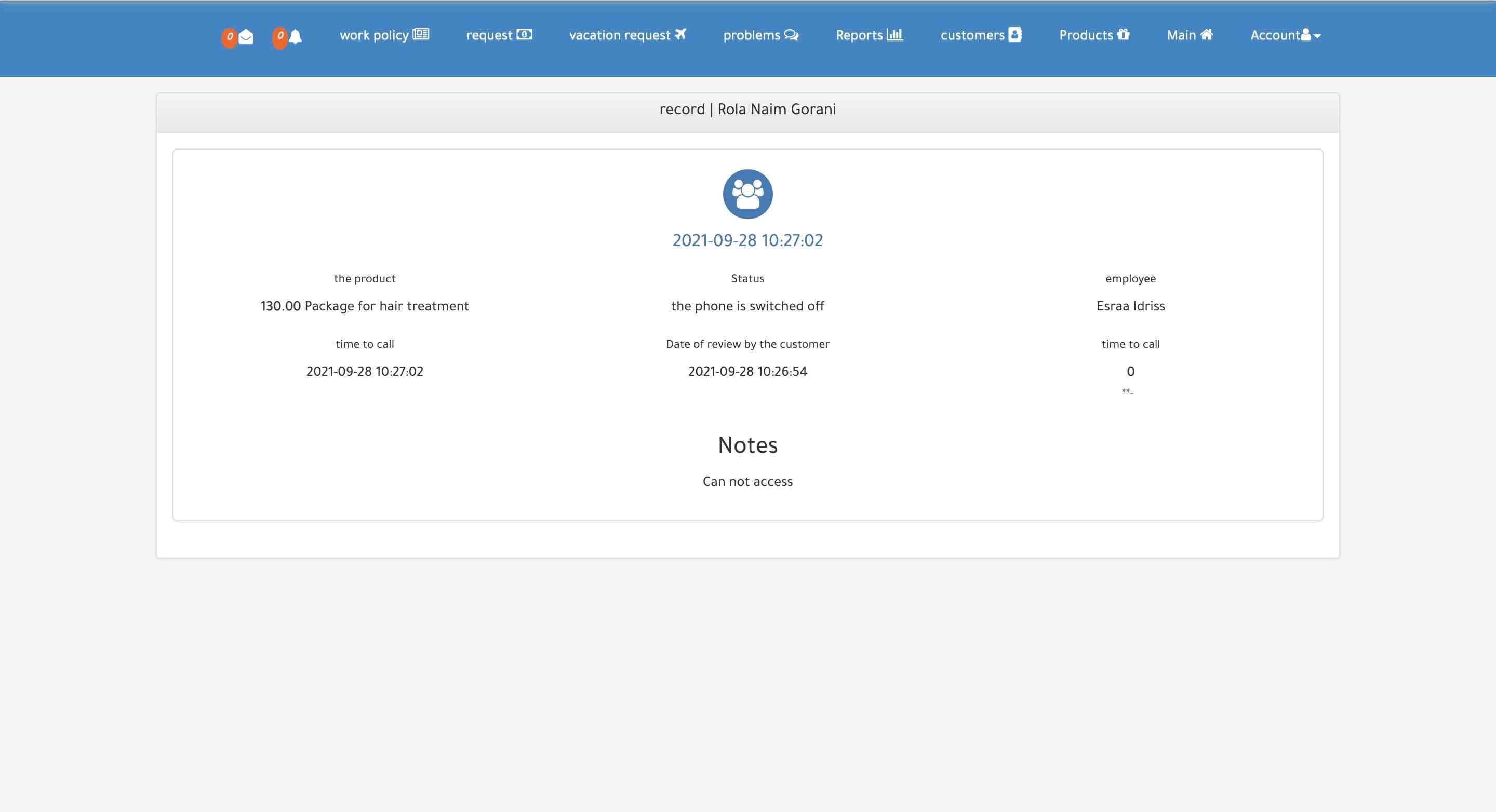Click the Esraa Idriss employee name

click(x=1130, y=306)
